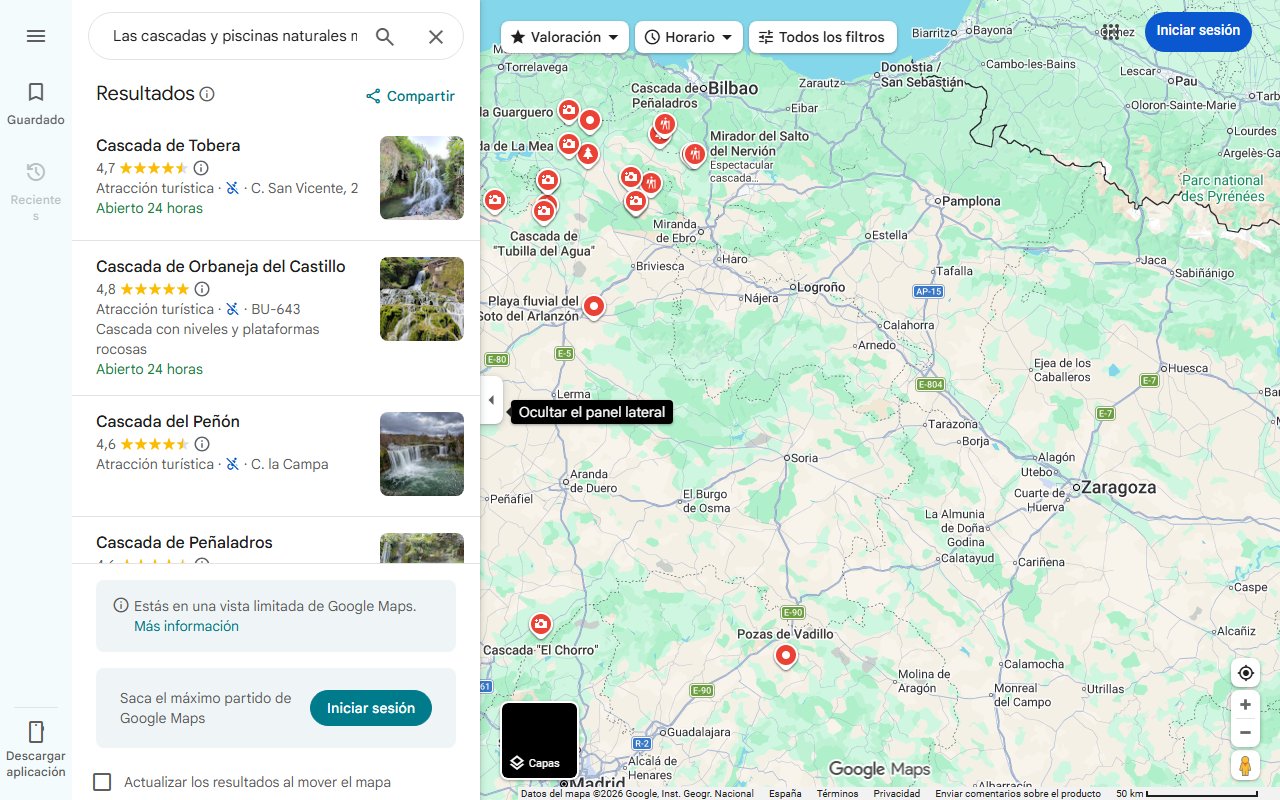Drop the Street View pegman icon
The image size is (1280, 800).
coord(1245,765)
